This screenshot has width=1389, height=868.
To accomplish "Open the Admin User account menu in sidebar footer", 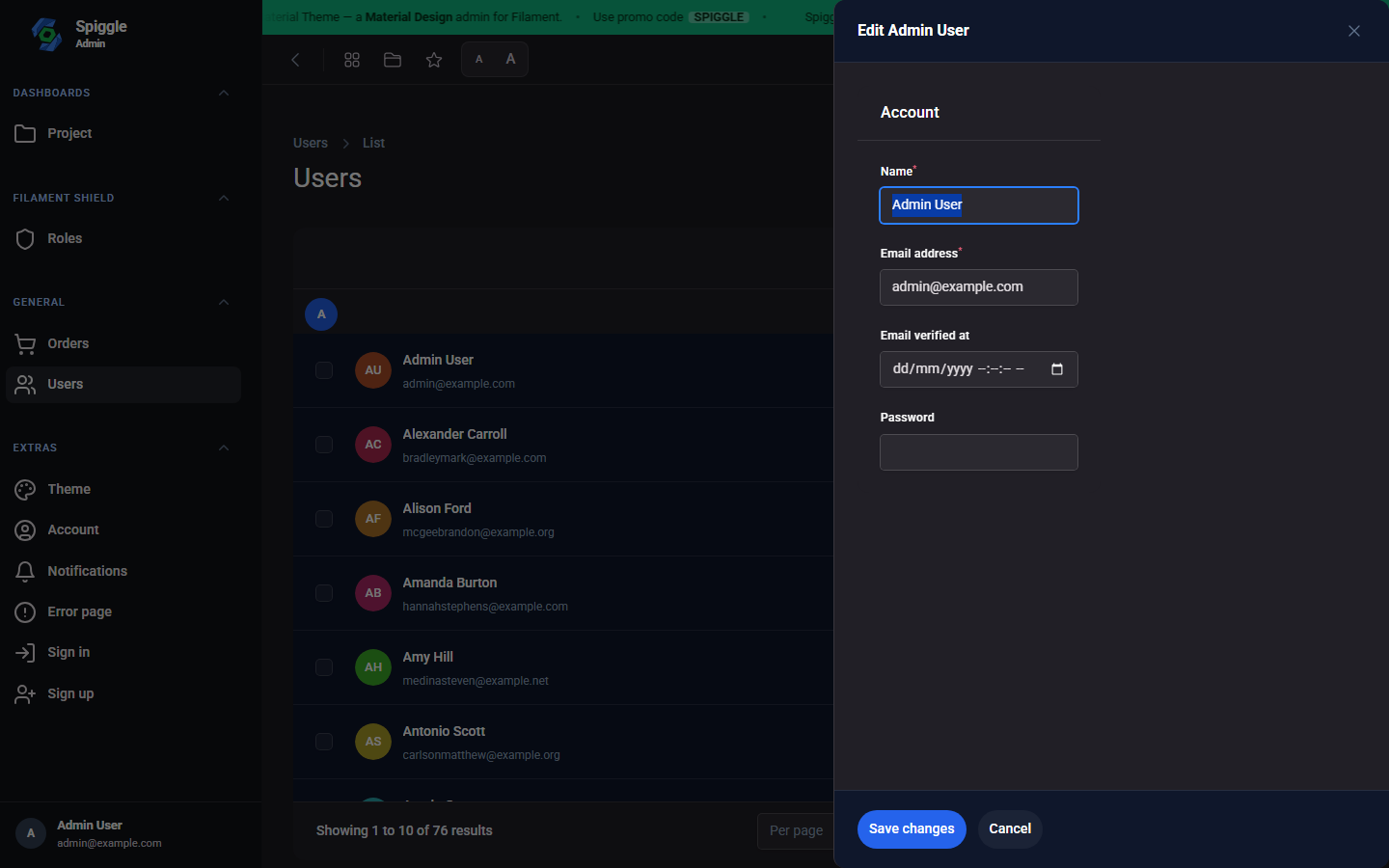I will click(130, 833).
